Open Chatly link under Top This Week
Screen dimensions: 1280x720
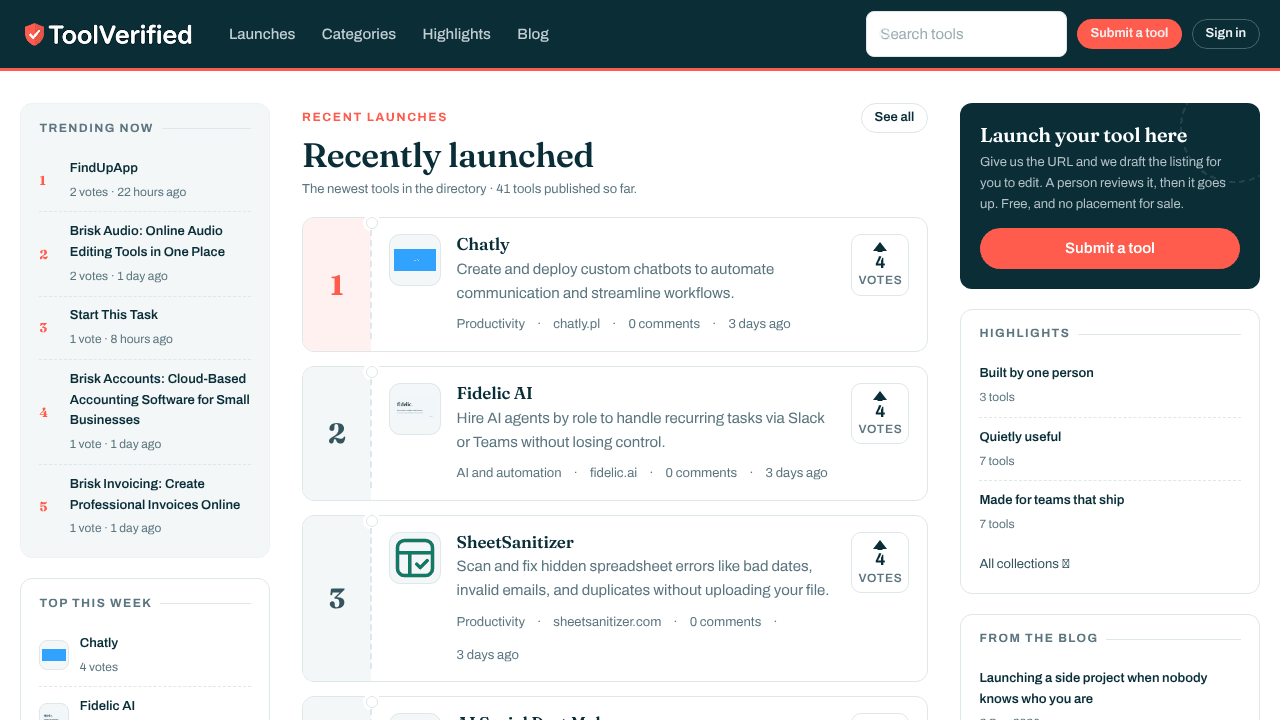pyautogui.click(x=99, y=643)
